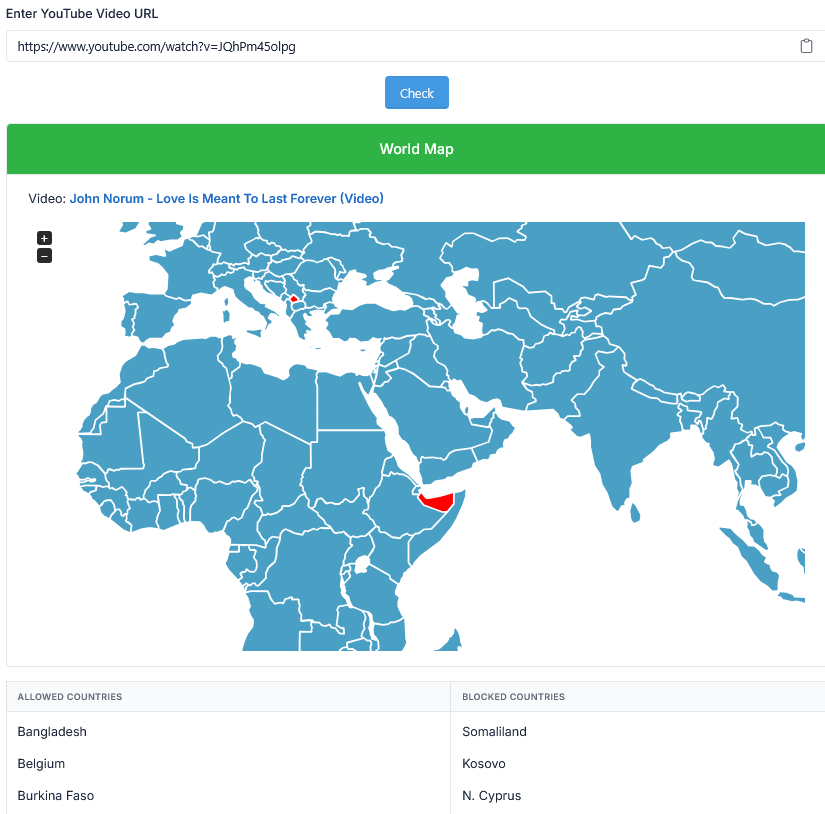Click the ALLOWED COUNTRIES column header
825x814 pixels.
click(x=68, y=696)
